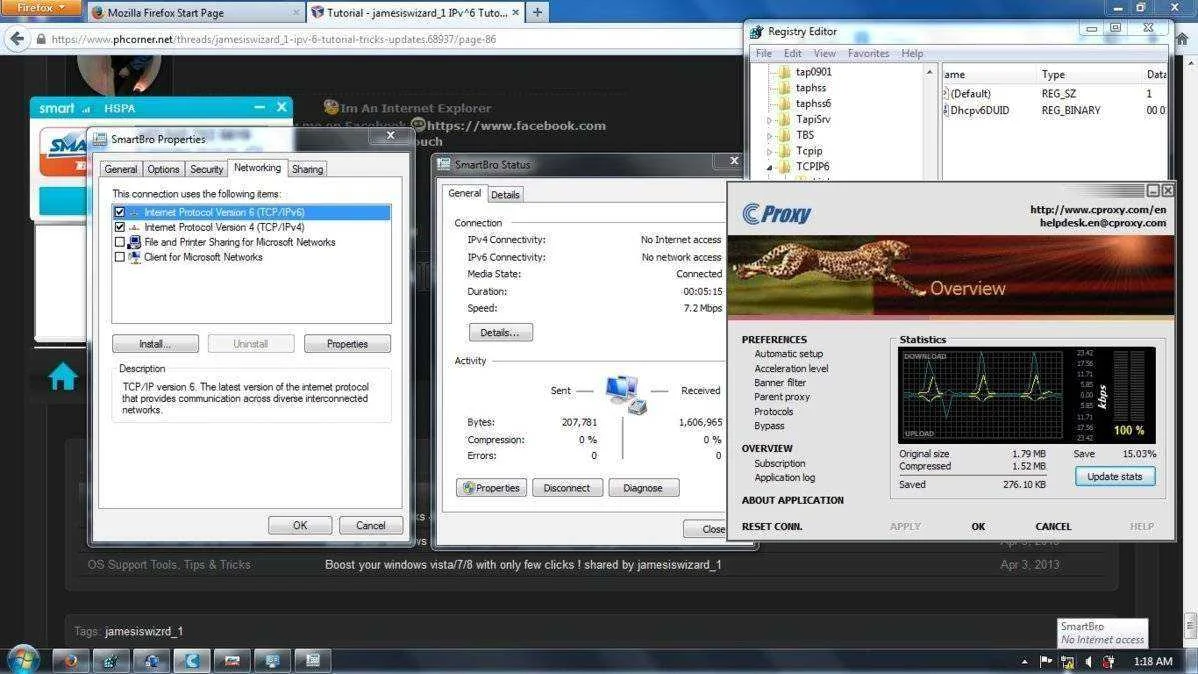Click the taphss folder icon in the registry tree
Screen dimensions: 1198x674
[784, 88]
